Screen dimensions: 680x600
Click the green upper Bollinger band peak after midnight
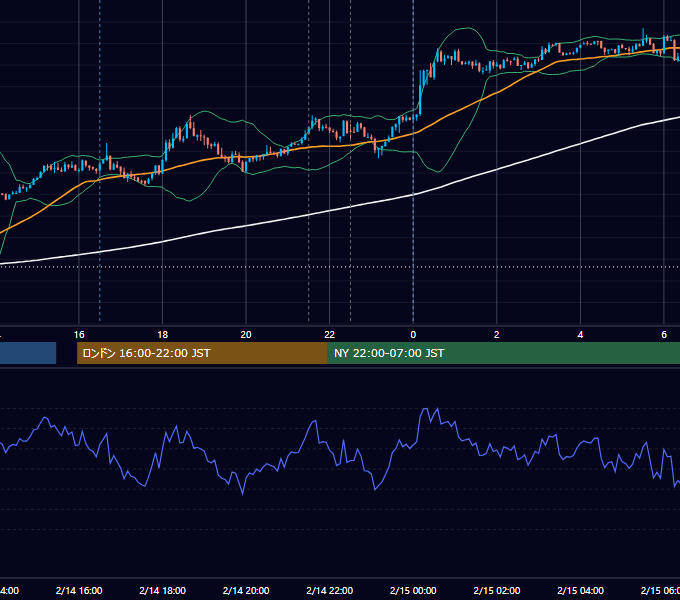[466, 28]
